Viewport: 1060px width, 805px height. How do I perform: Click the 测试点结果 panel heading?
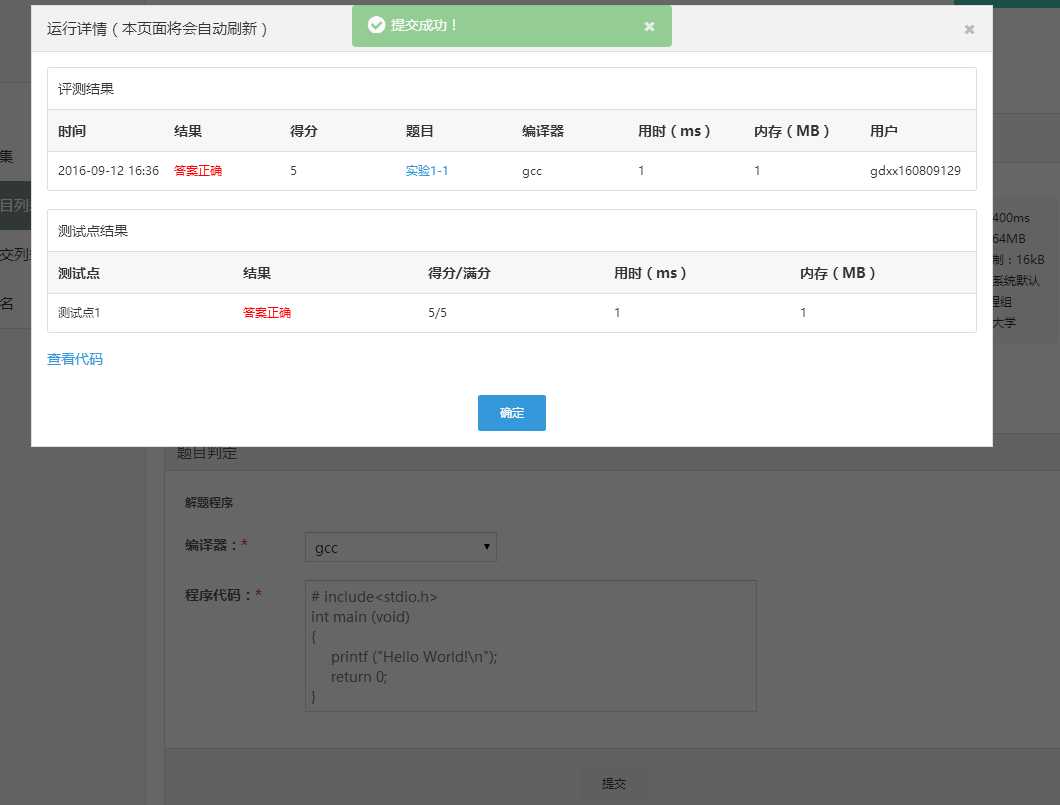(x=93, y=231)
